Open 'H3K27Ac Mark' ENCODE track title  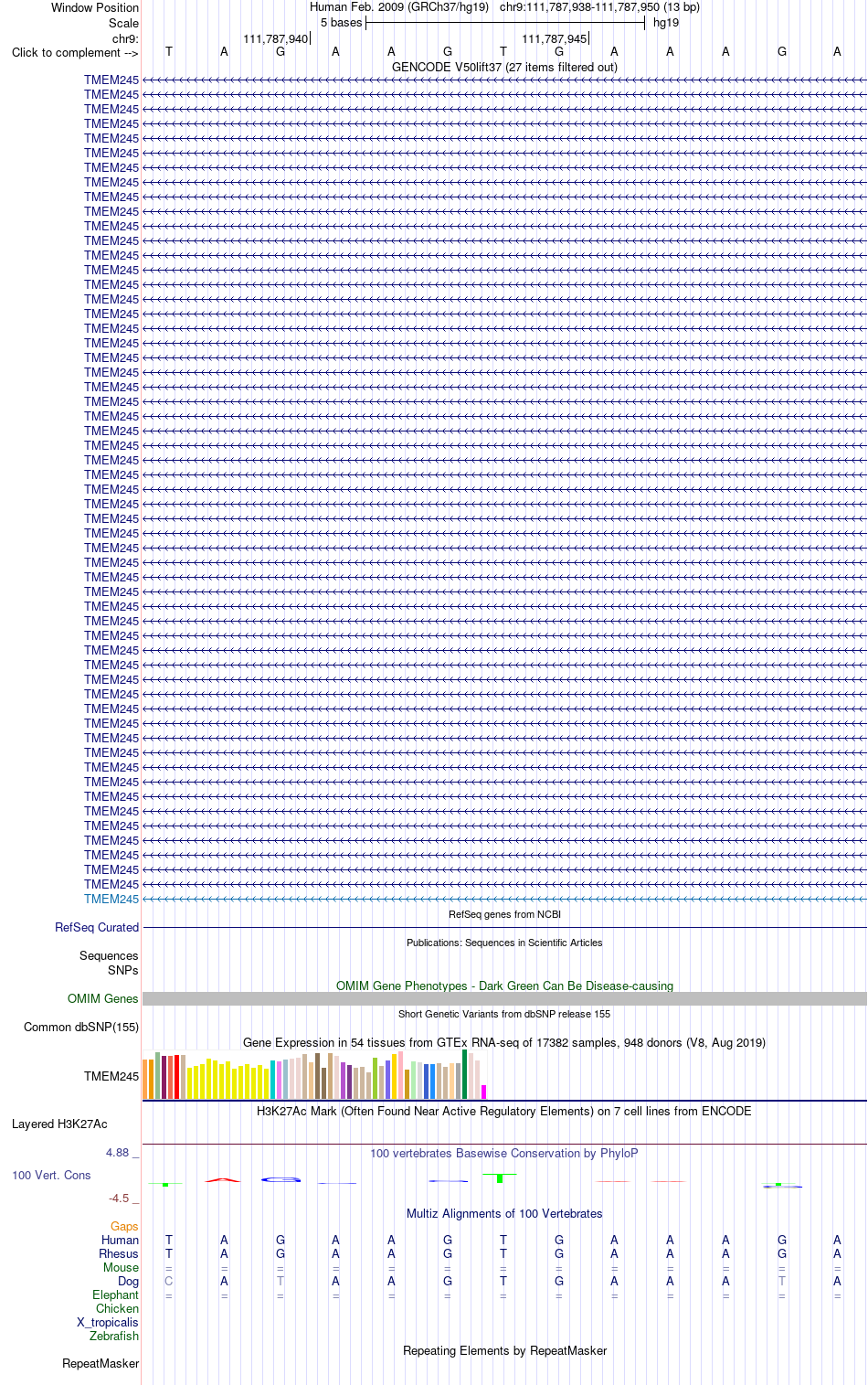(504, 1111)
